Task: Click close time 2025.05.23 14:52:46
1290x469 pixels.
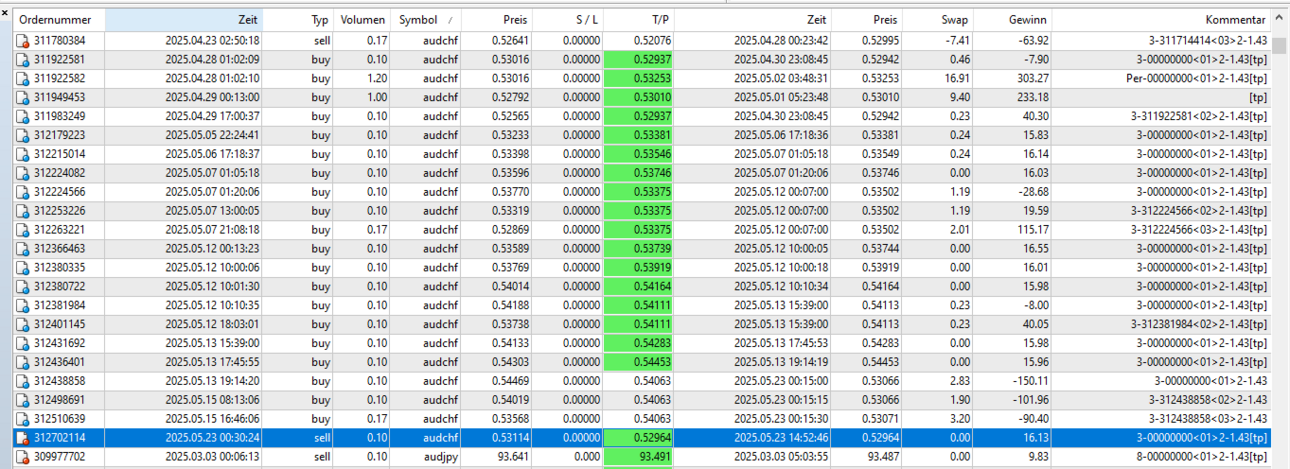Action: click(781, 438)
